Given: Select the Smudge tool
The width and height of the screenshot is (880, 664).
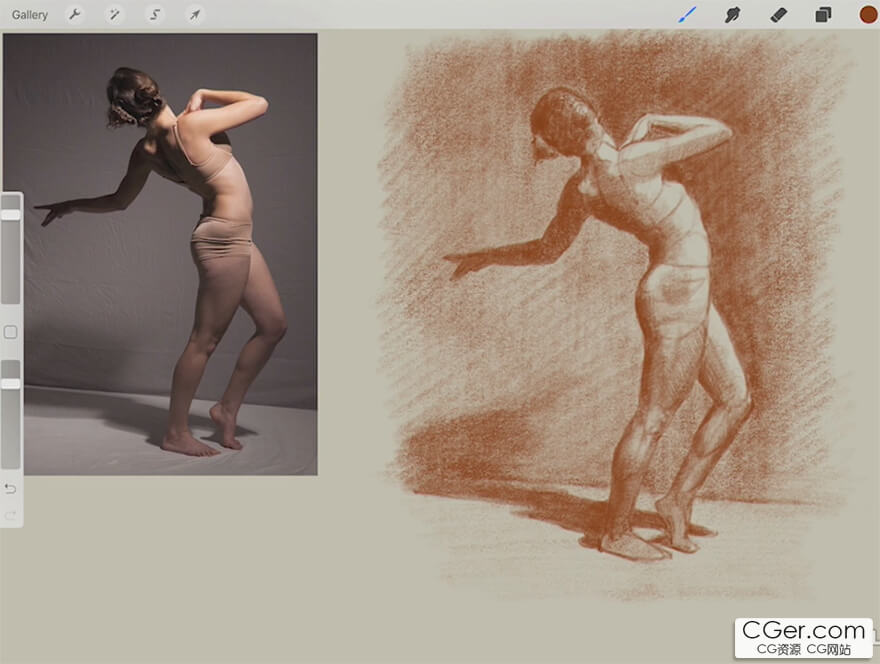Looking at the screenshot, I should 732,15.
